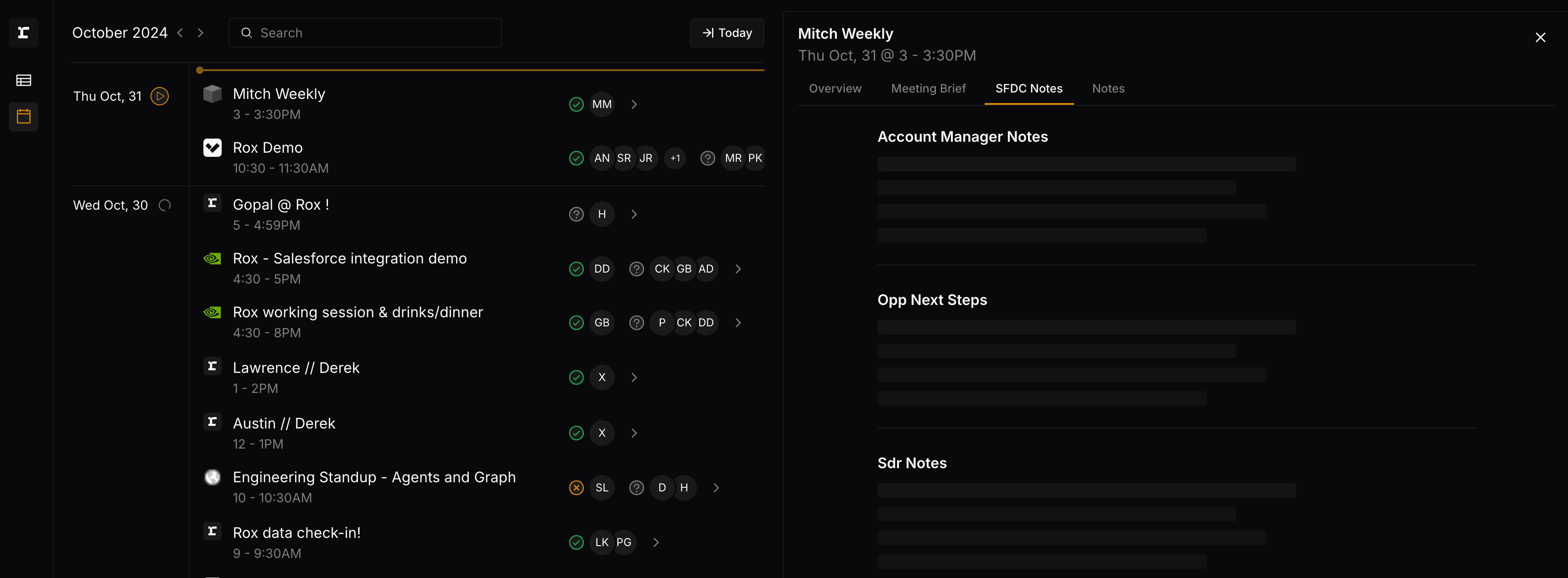Click the Search input field
Image resolution: width=1568 pixels, height=578 pixels.
pos(365,33)
